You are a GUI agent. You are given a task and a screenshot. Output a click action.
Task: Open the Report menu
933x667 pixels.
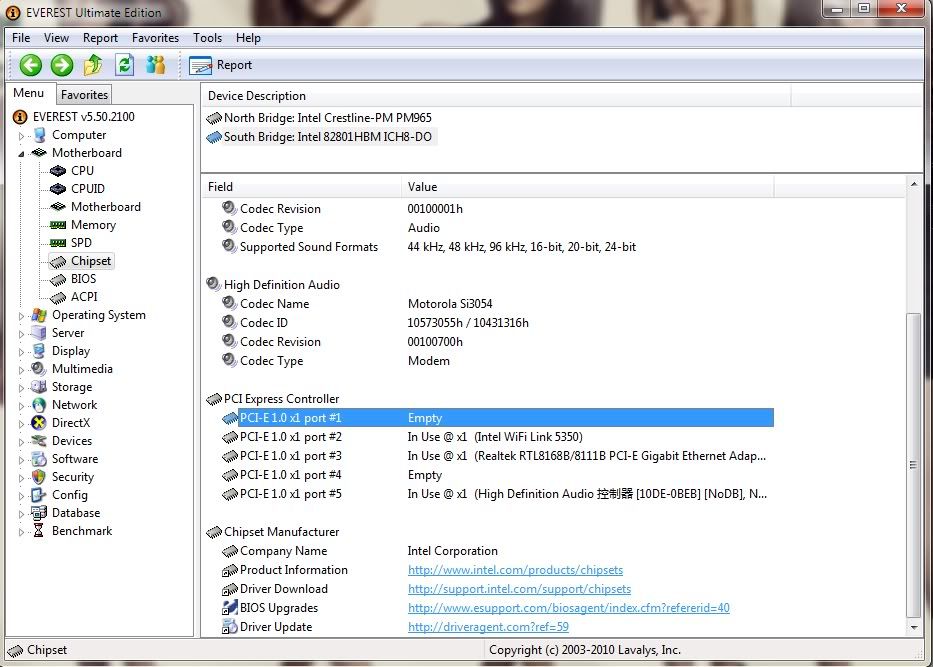(x=101, y=37)
